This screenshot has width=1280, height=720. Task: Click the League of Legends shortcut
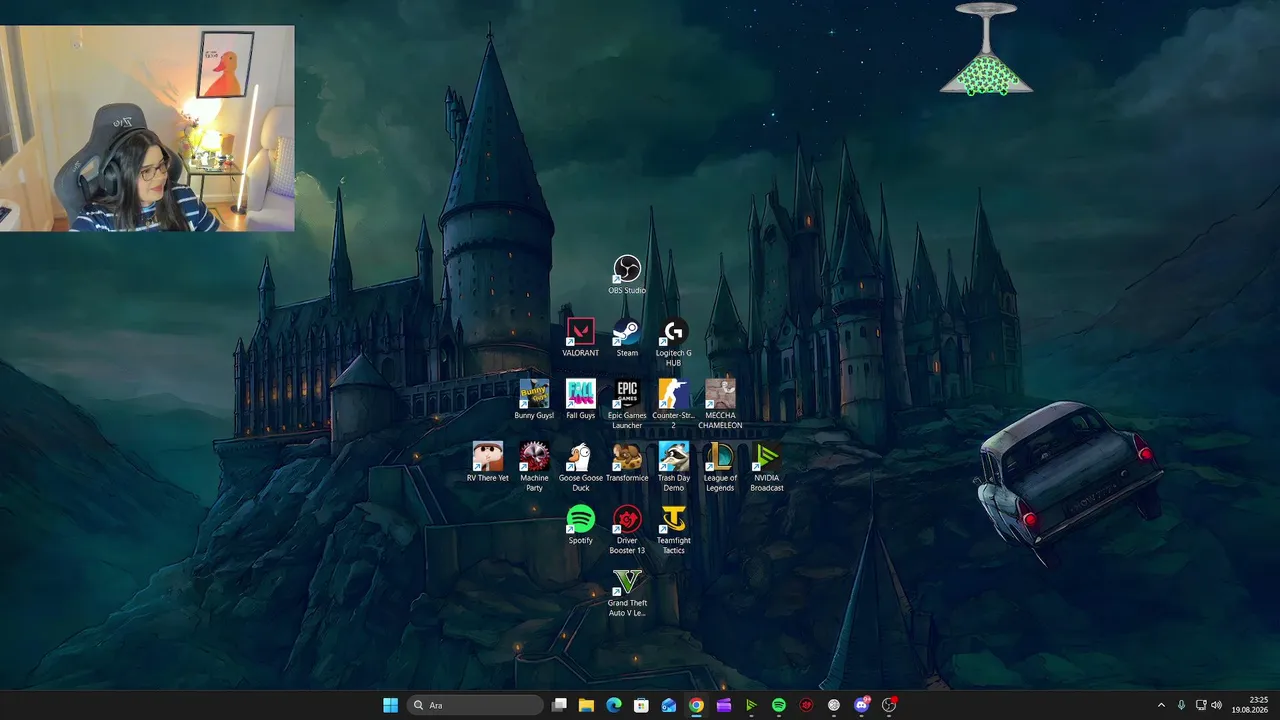point(720,467)
